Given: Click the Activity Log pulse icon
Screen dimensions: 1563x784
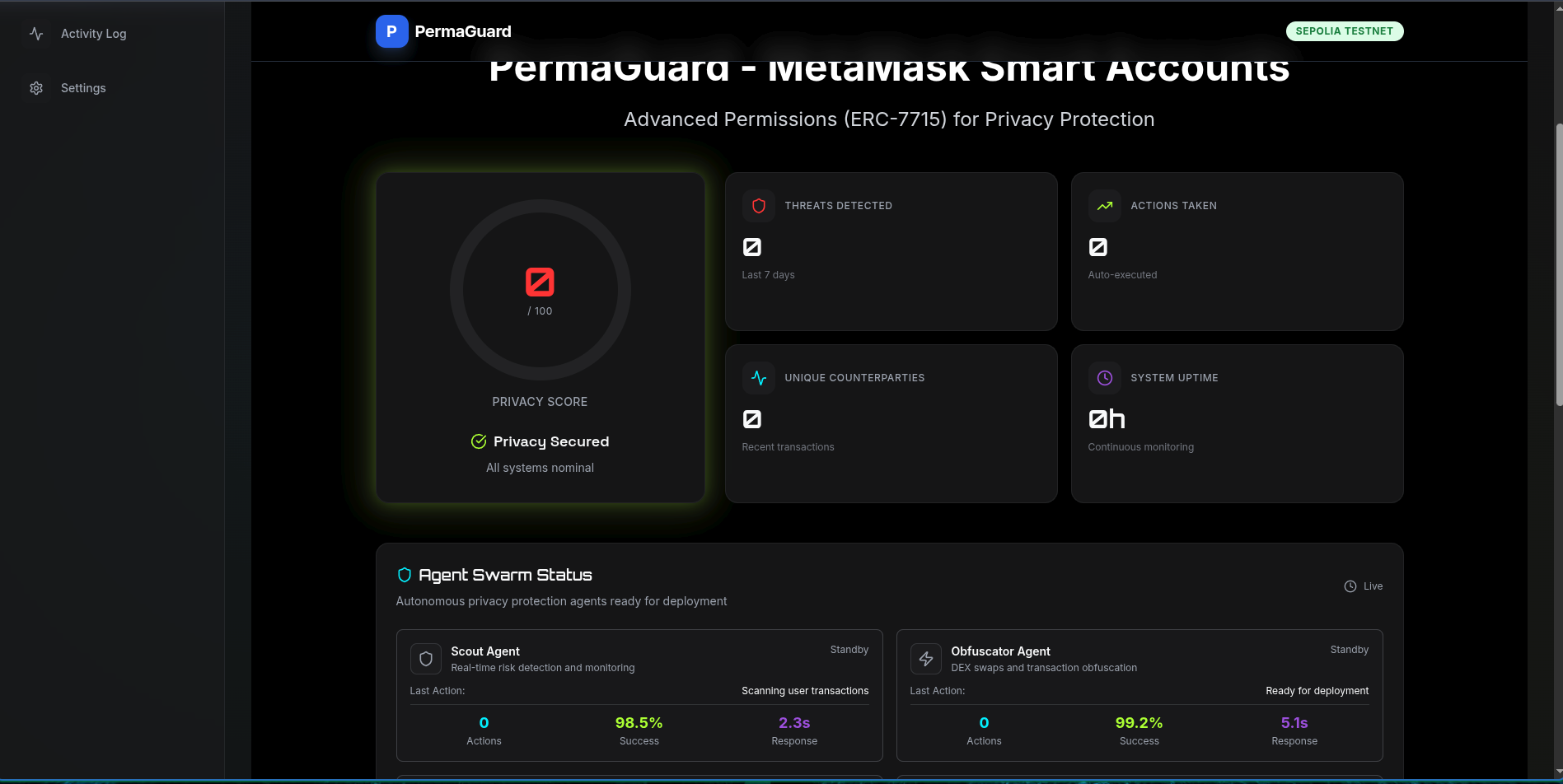Looking at the screenshot, I should coord(36,34).
